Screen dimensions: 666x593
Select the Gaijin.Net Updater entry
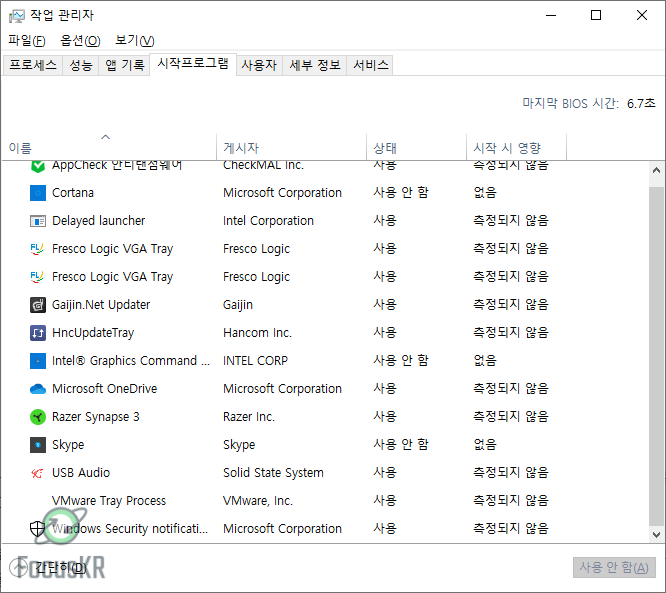[x=101, y=305]
